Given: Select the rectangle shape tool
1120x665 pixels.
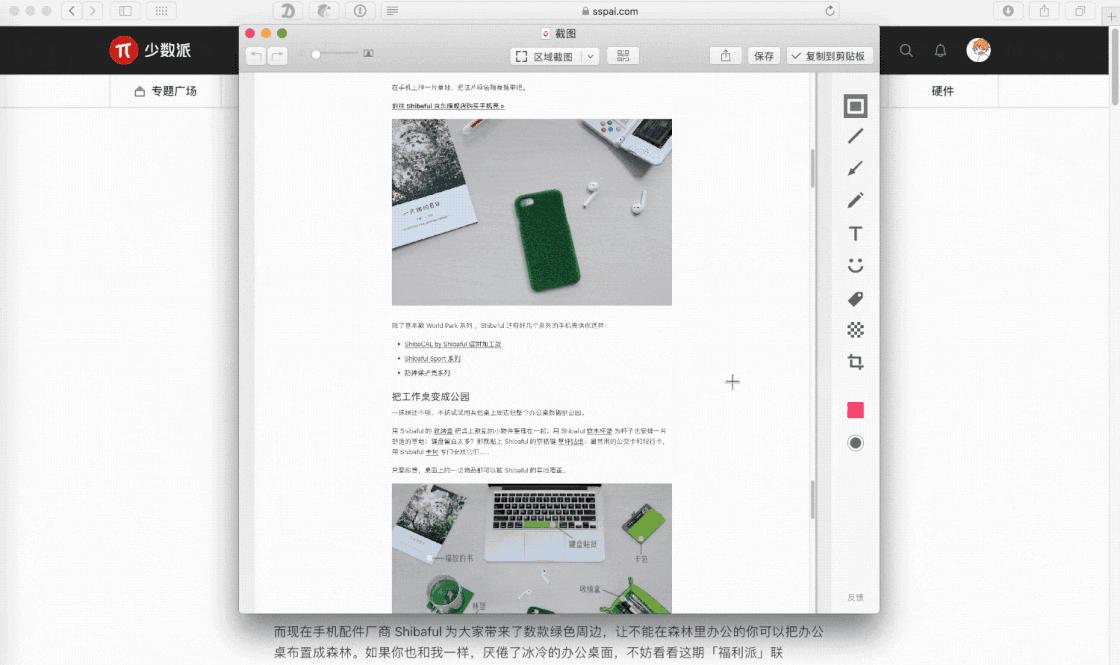Looking at the screenshot, I should point(855,106).
